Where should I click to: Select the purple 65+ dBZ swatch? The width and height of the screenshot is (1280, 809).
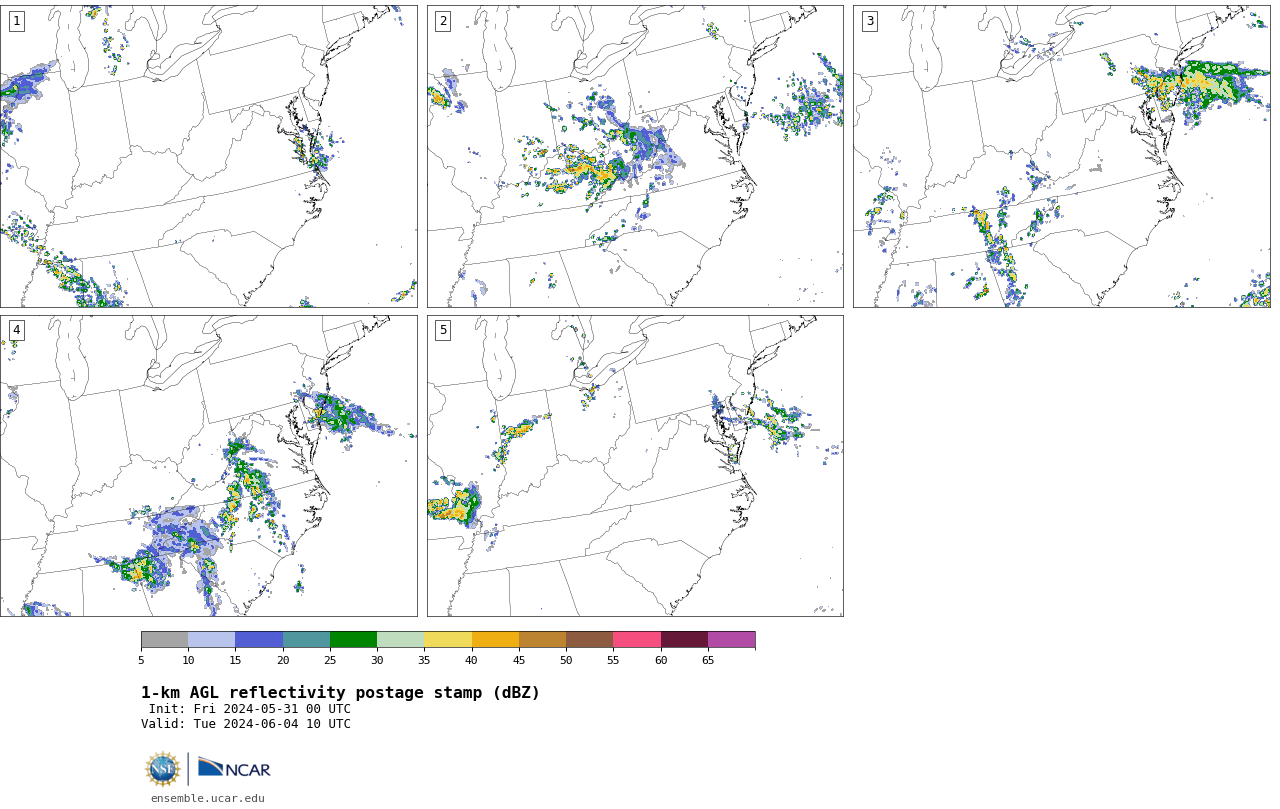731,640
